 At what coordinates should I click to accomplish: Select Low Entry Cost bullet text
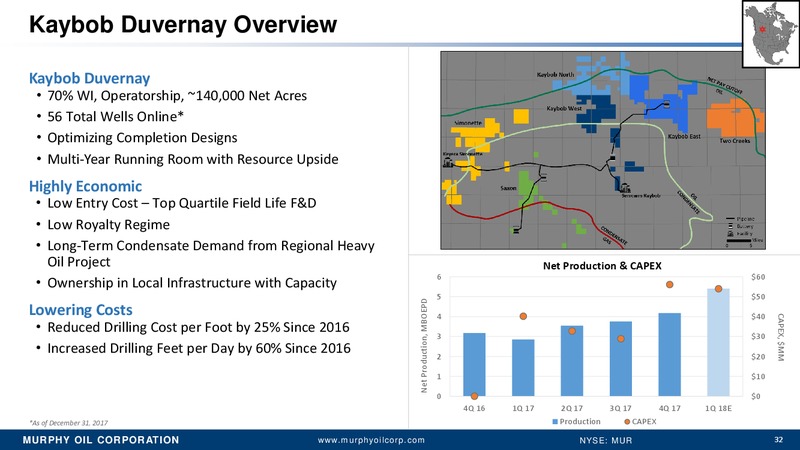182,203
